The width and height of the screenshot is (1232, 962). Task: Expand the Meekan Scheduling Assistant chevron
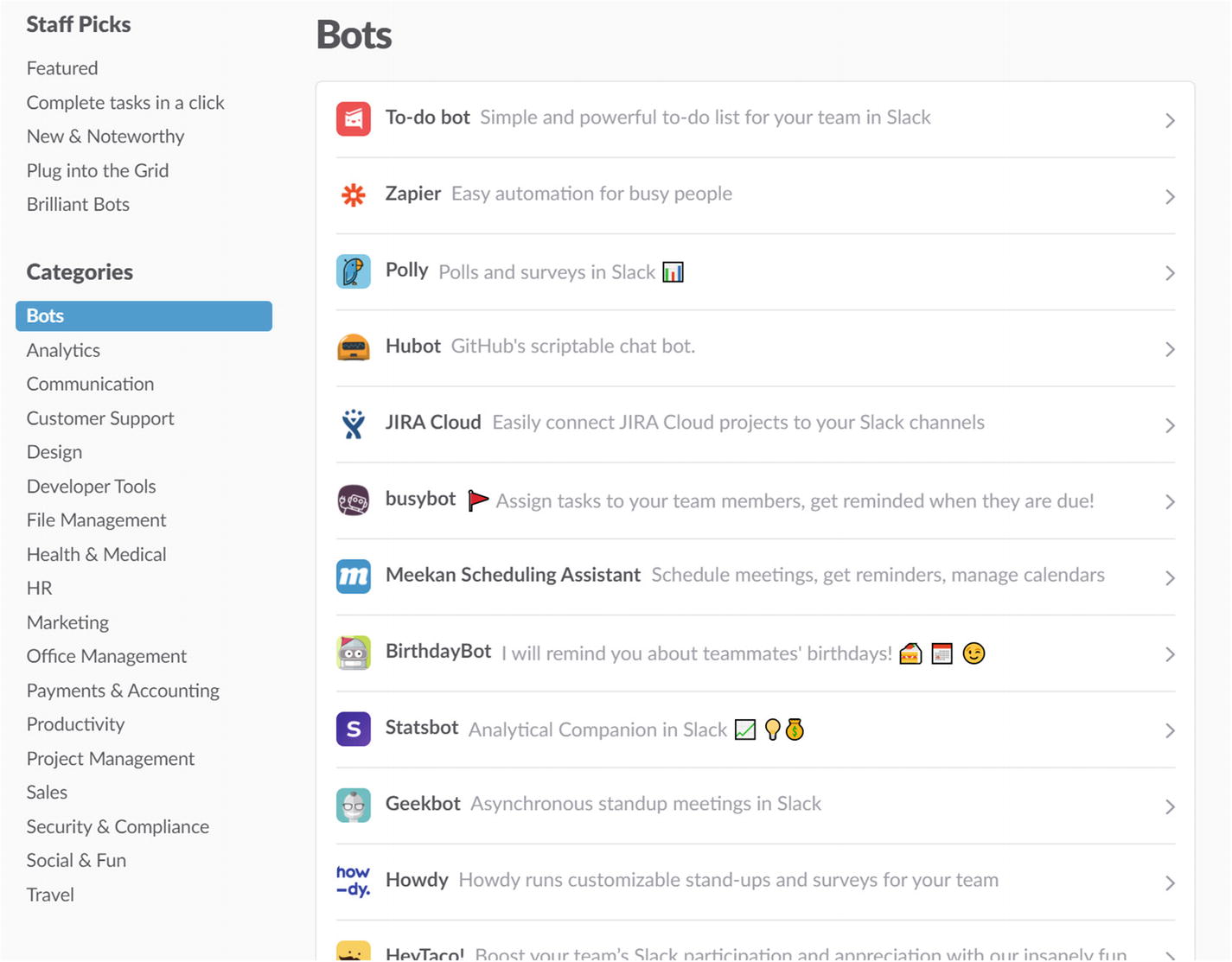[1170, 577]
